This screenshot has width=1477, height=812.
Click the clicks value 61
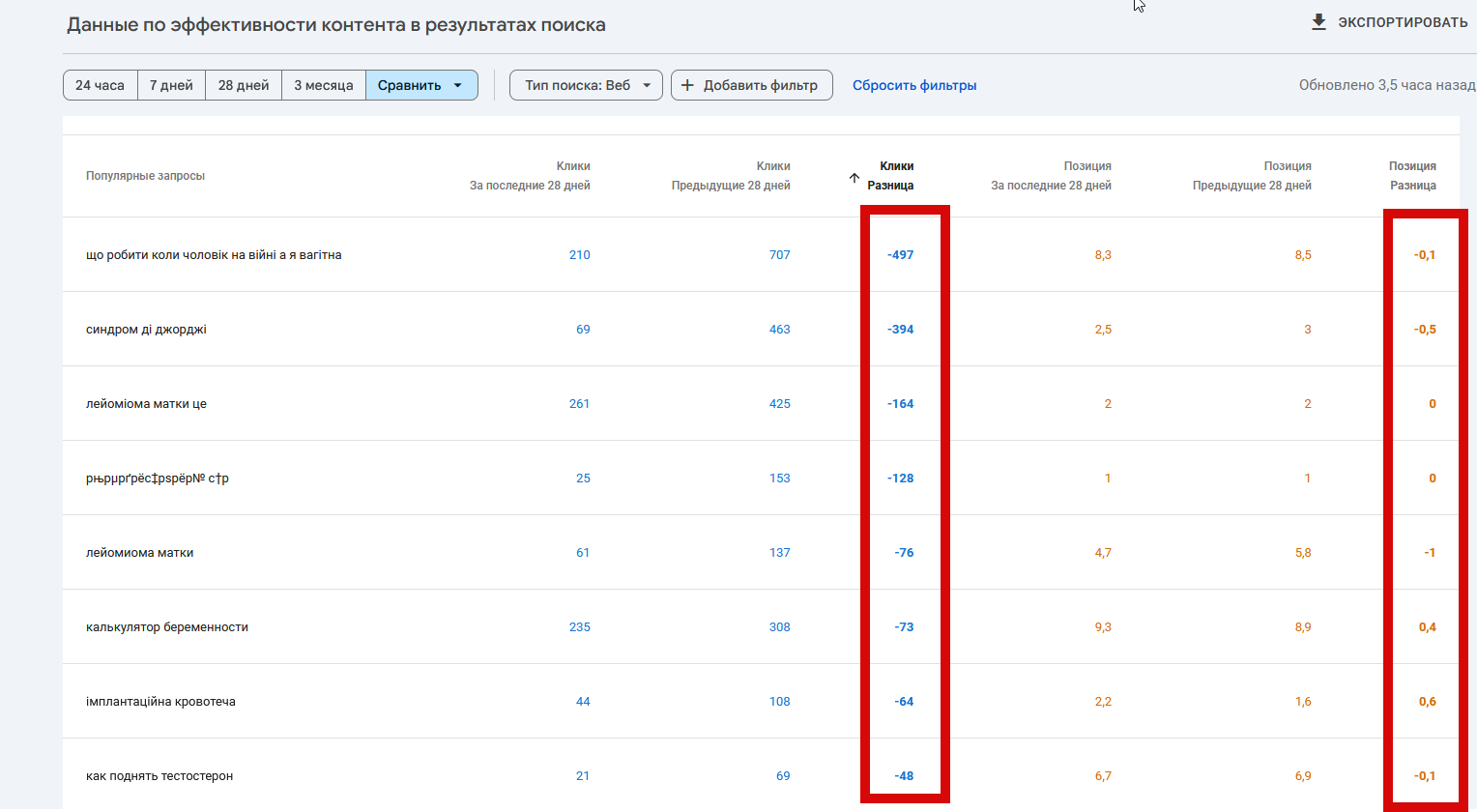coord(583,553)
